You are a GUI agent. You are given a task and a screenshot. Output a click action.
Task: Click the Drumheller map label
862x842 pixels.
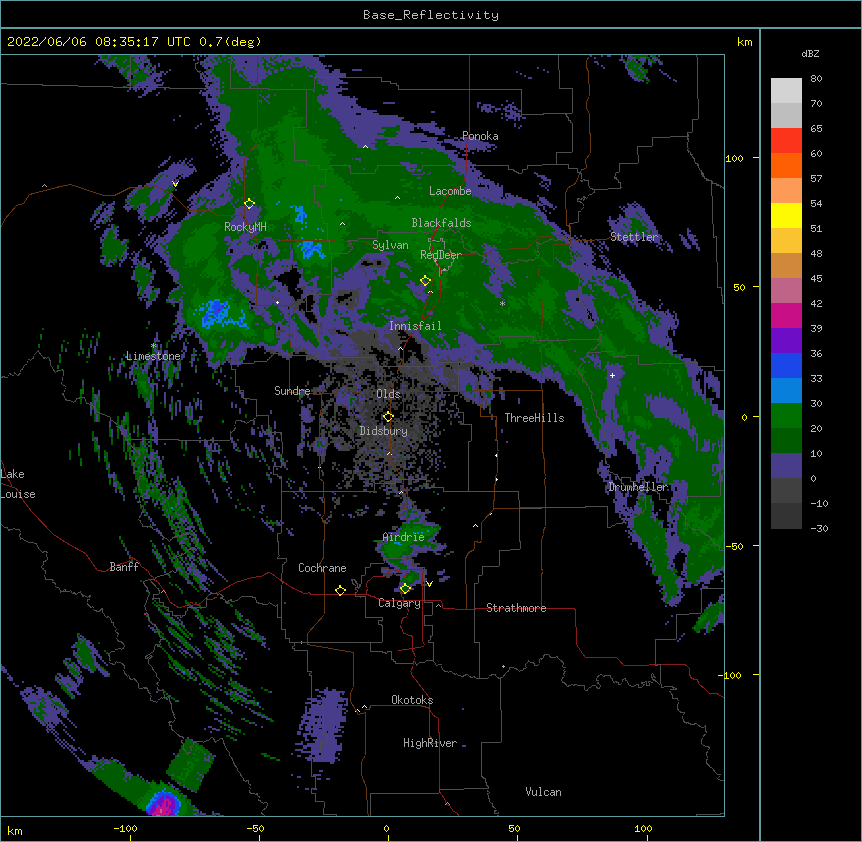(638, 487)
